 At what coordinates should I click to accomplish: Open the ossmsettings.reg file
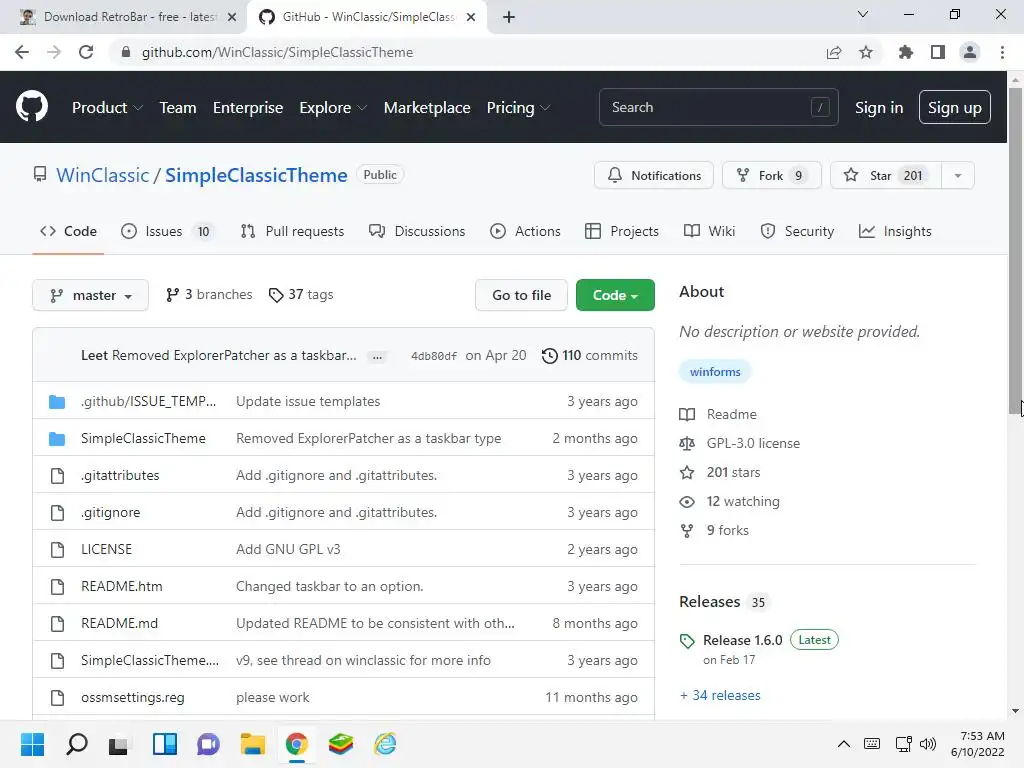[x=133, y=697]
